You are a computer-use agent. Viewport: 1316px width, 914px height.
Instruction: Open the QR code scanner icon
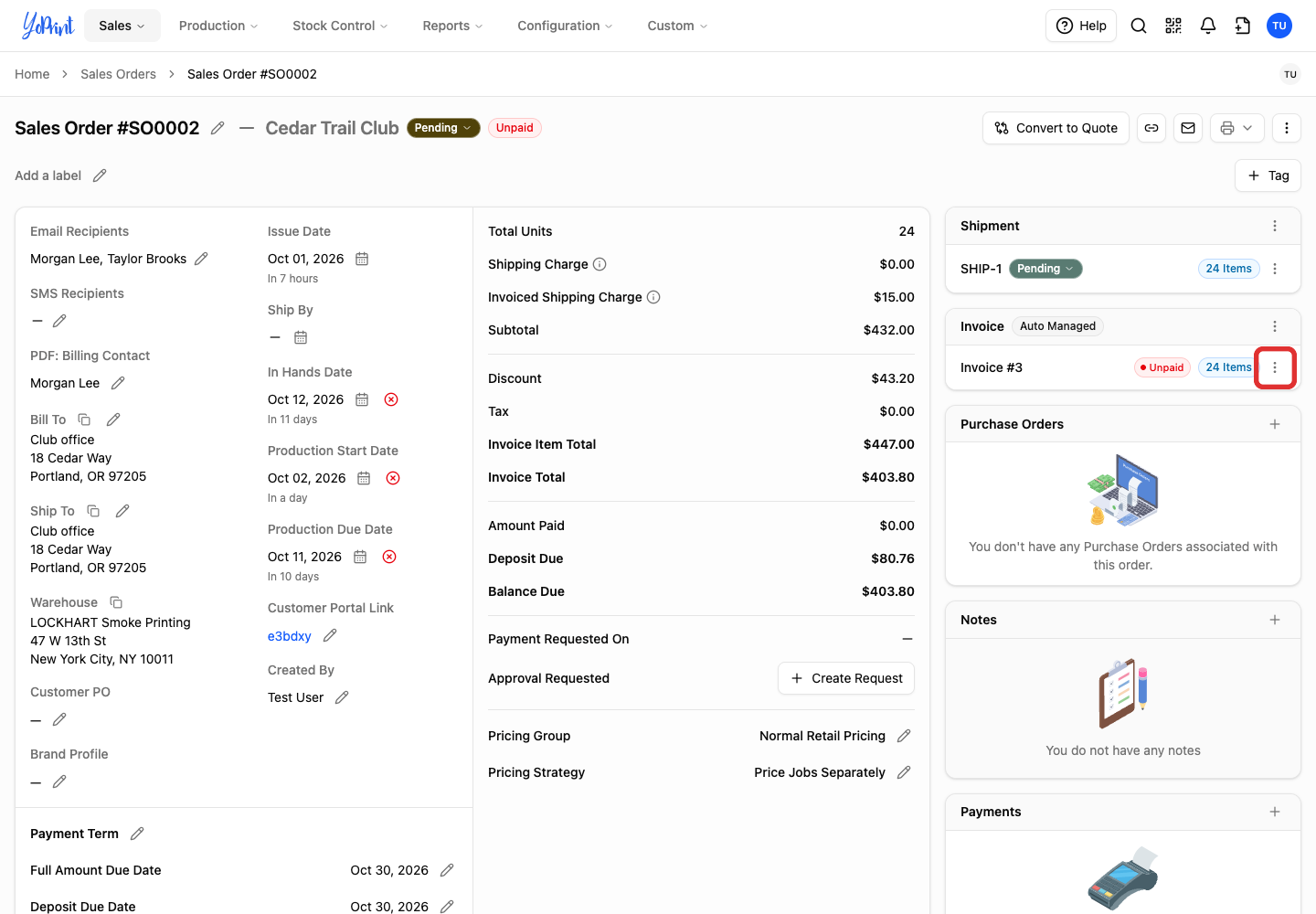tap(1173, 26)
